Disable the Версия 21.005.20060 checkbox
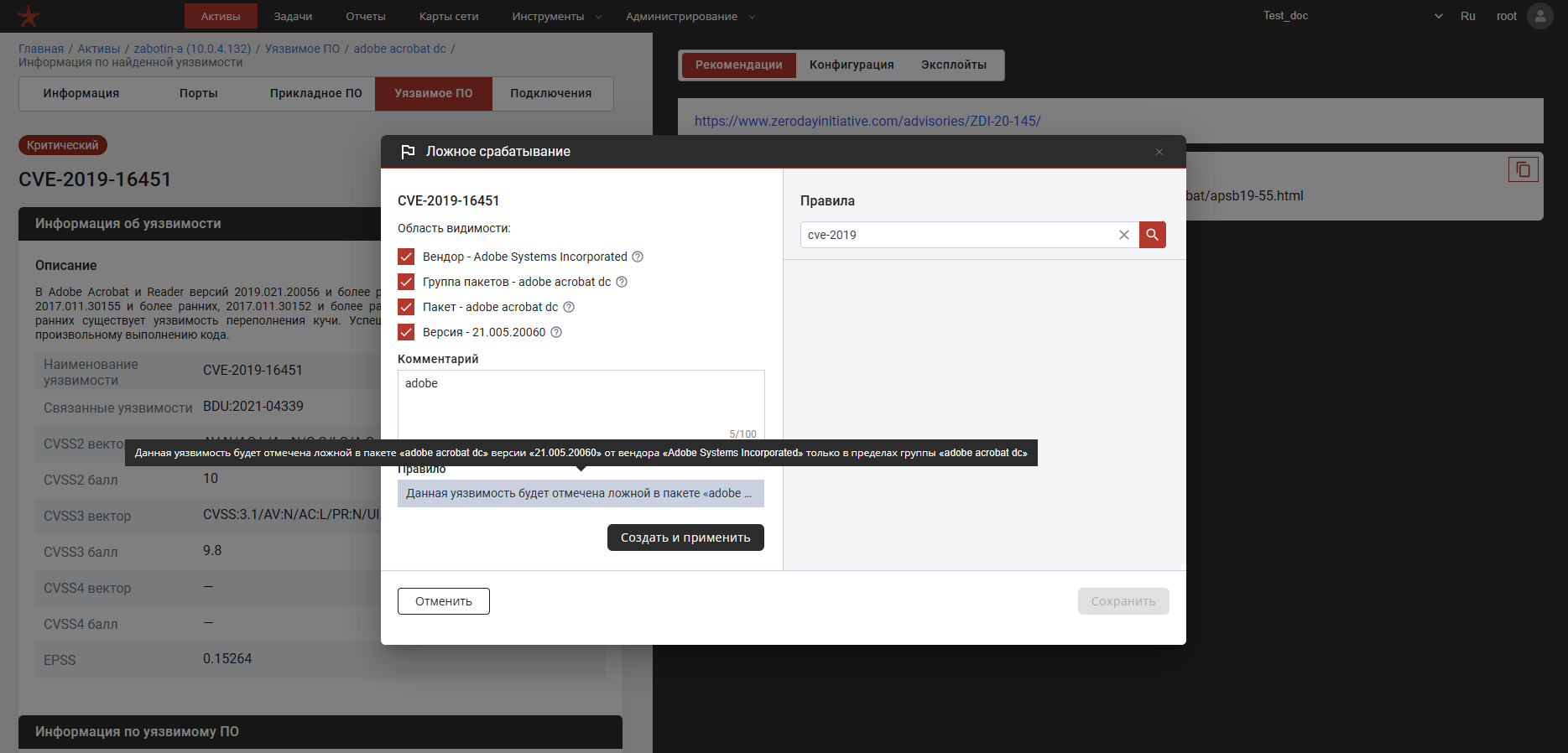This screenshot has width=1568, height=753. click(406, 332)
